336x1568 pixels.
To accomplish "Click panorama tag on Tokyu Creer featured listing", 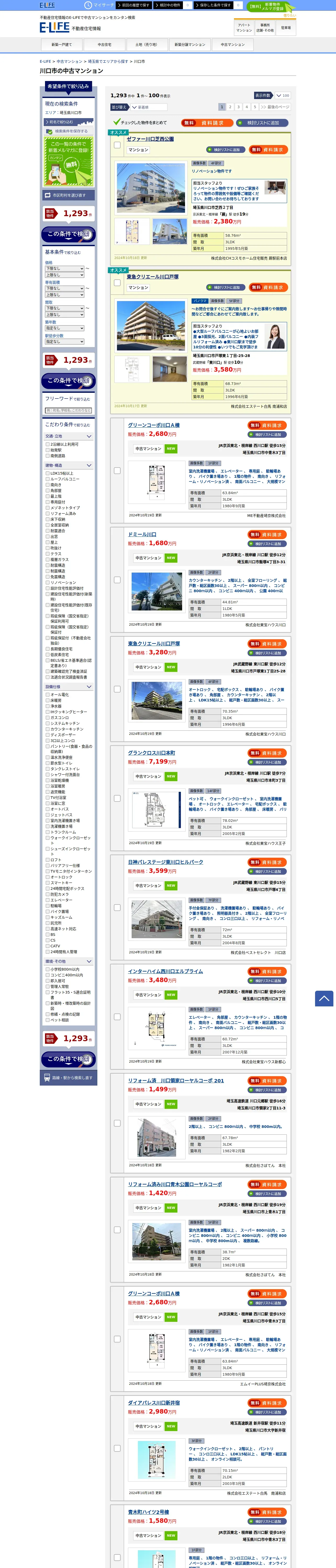I will click(x=200, y=301).
